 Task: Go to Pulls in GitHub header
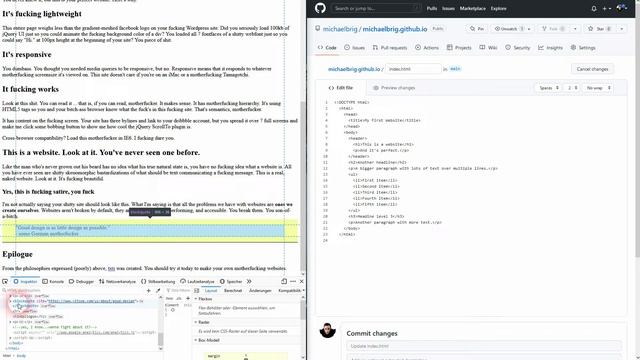[432, 9]
